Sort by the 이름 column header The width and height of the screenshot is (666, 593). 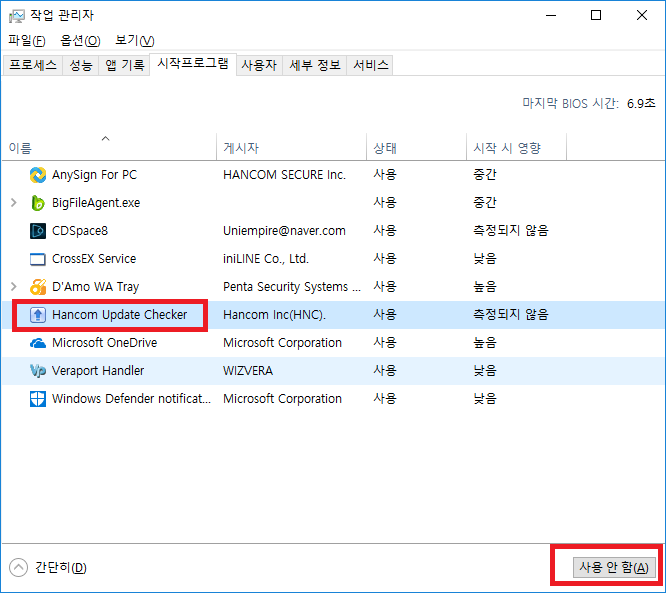tap(109, 147)
